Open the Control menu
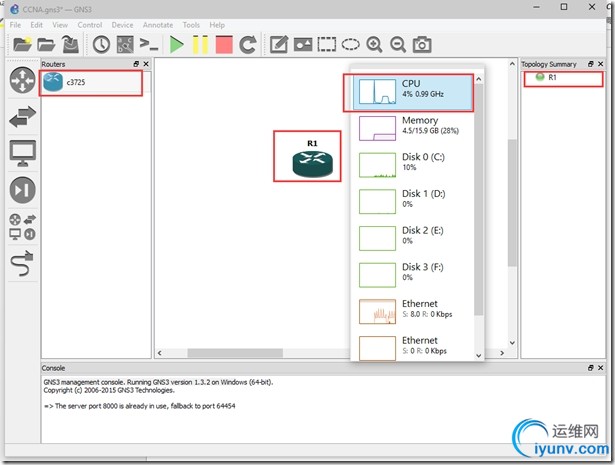Screen dimensions: 615x465 (x=90, y=25)
